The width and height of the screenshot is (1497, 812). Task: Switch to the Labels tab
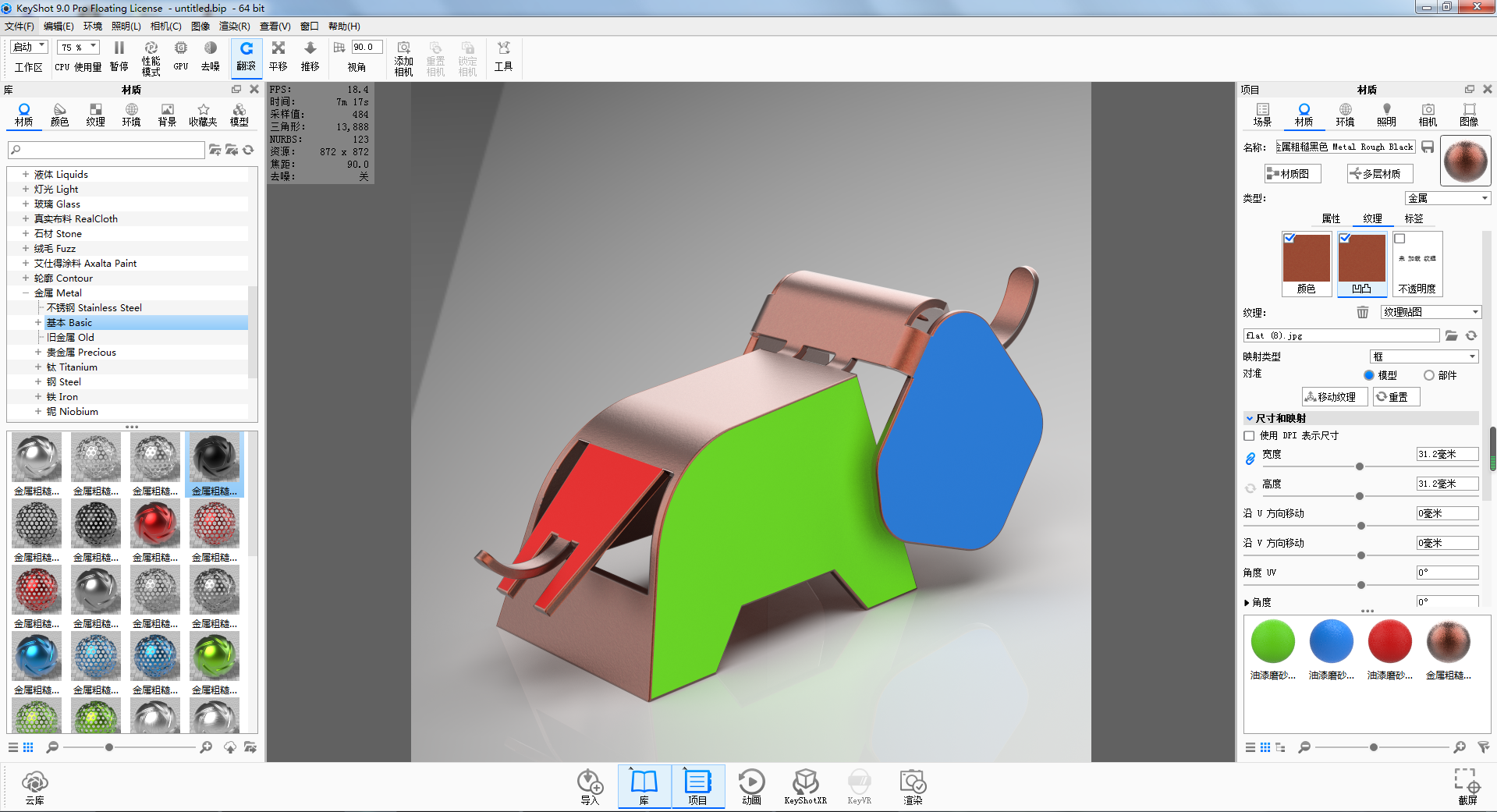[x=1414, y=219]
